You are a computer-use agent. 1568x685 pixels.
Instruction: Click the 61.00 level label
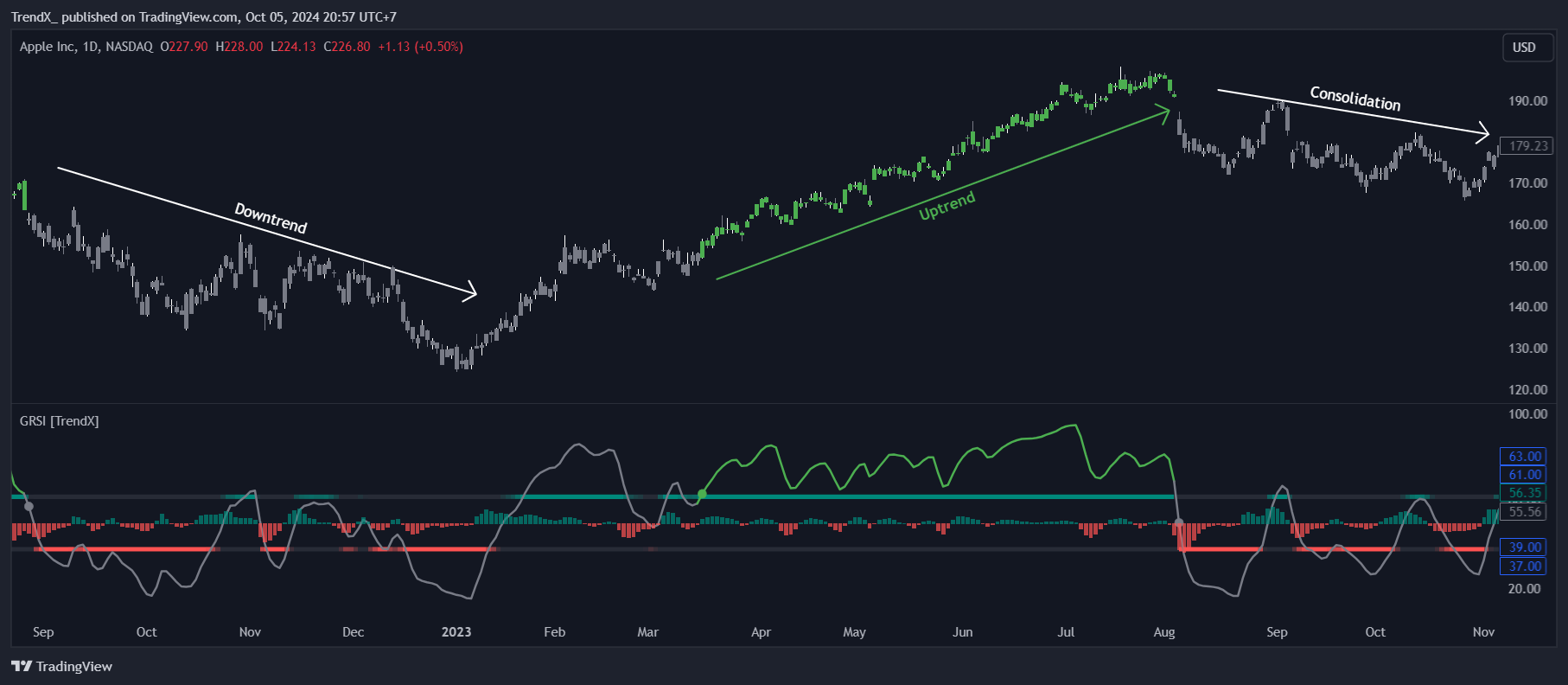click(1525, 474)
